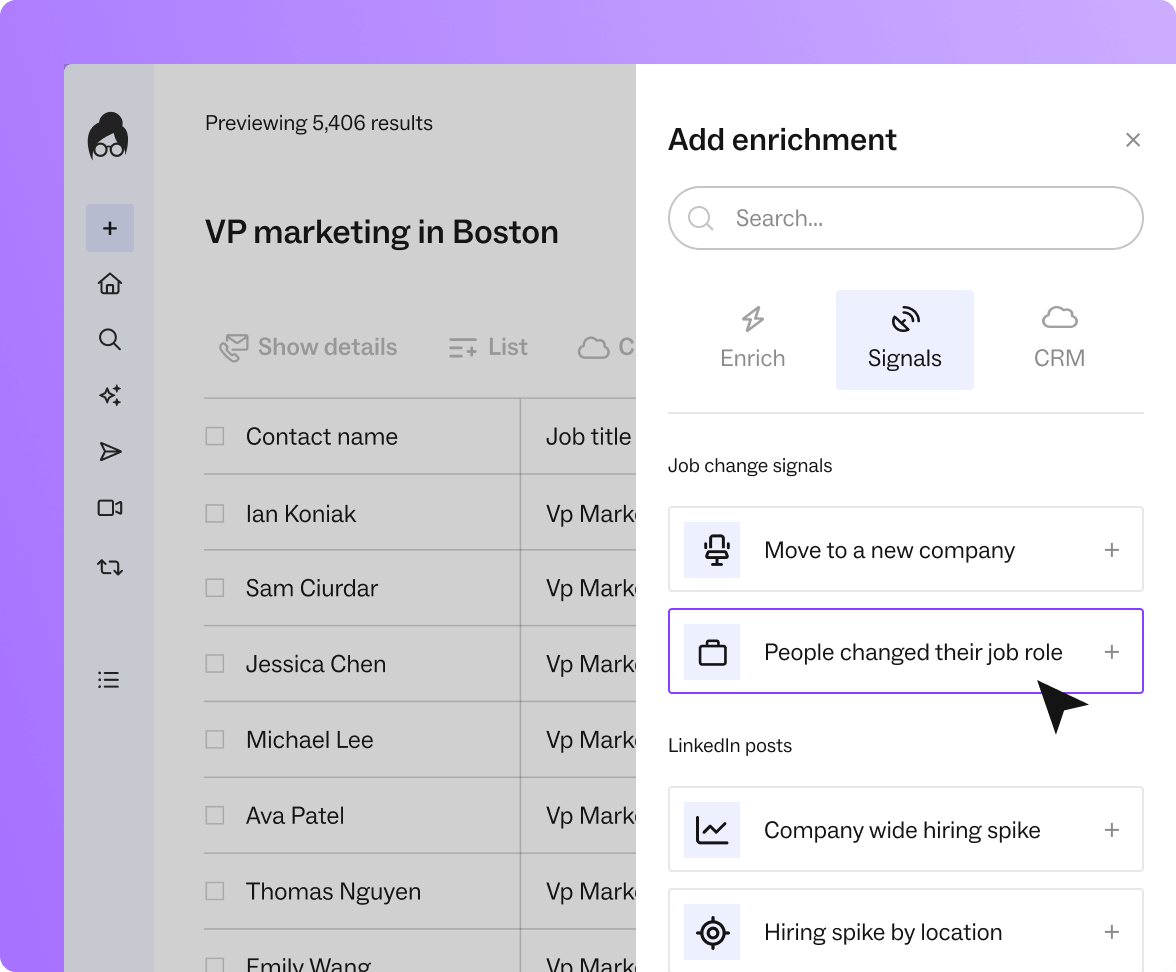Screen dimensions: 1176x972
Task: Tick the checkbox beside Ian Koniak
Action: click(215, 513)
